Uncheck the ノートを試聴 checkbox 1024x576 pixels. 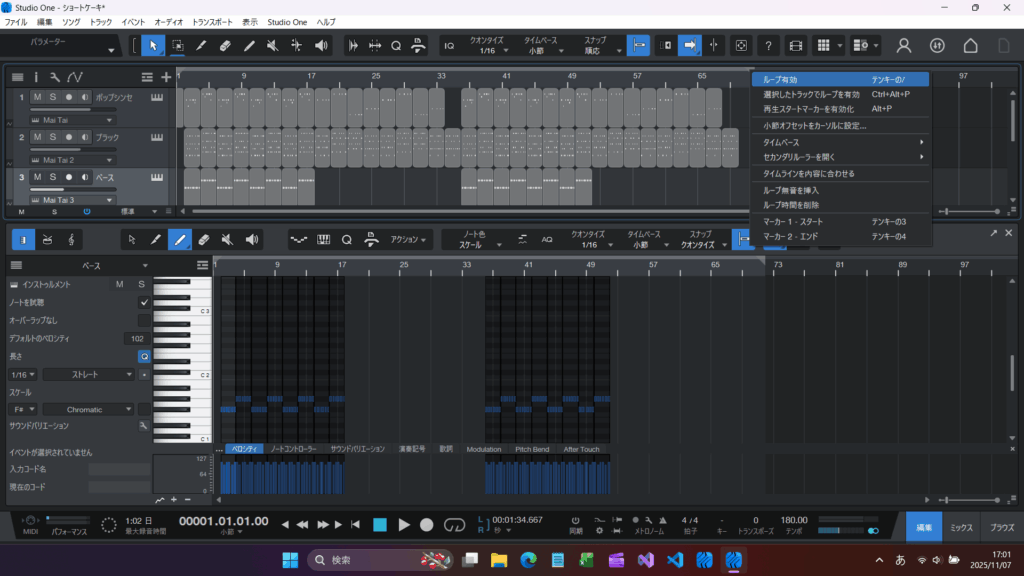[x=144, y=302]
